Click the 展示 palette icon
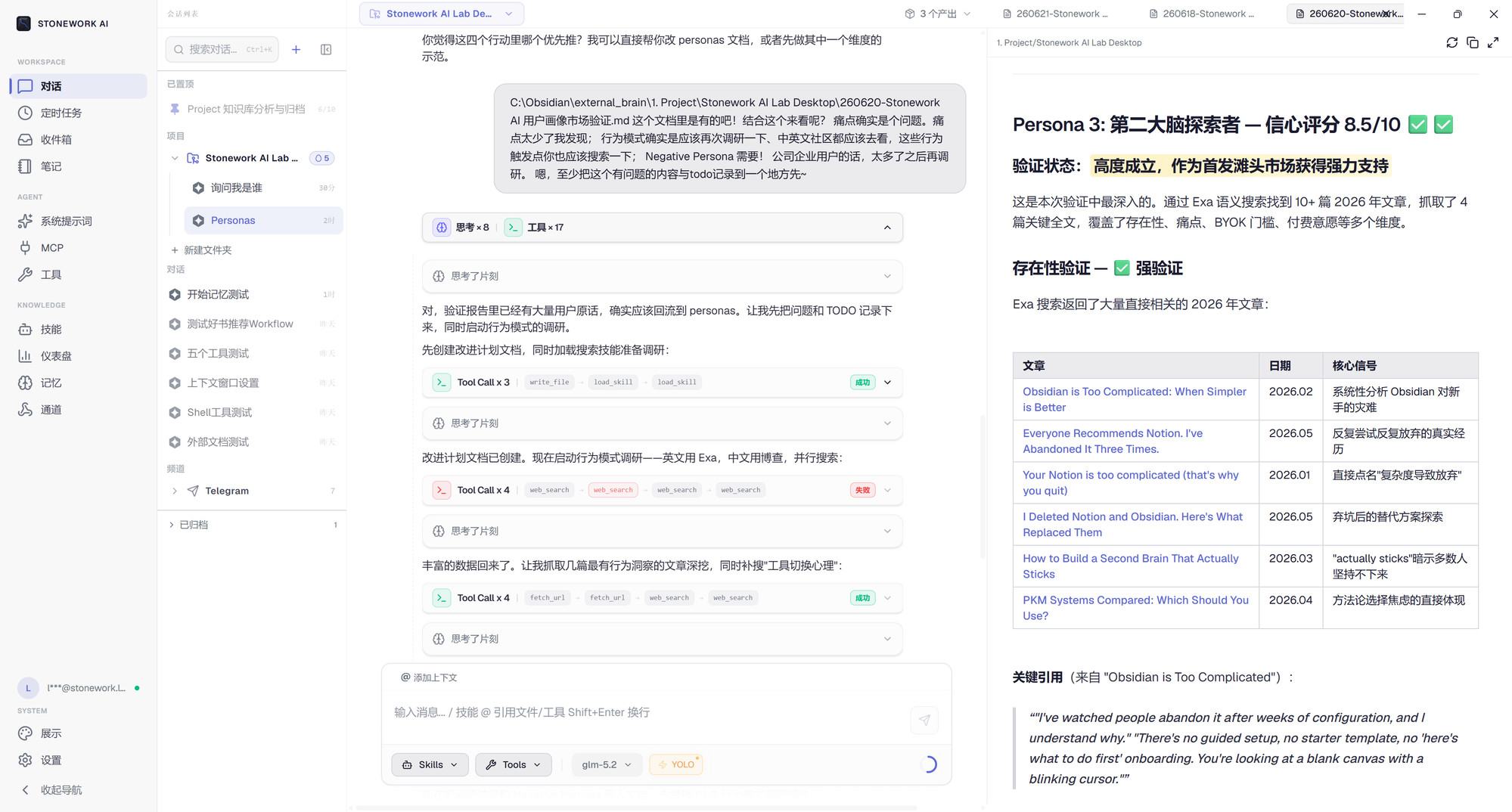The height and width of the screenshot is (812, 1512). (26, 733)
